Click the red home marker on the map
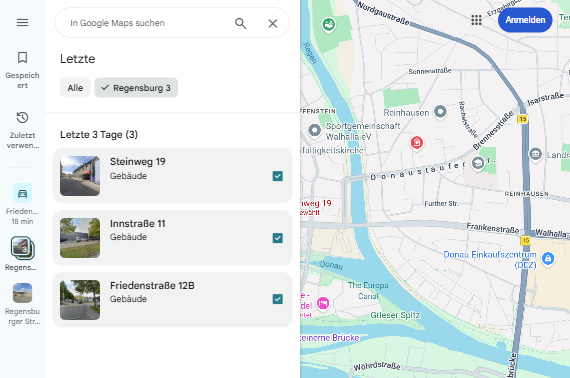The image size is (570, 378). click(417, 142)
